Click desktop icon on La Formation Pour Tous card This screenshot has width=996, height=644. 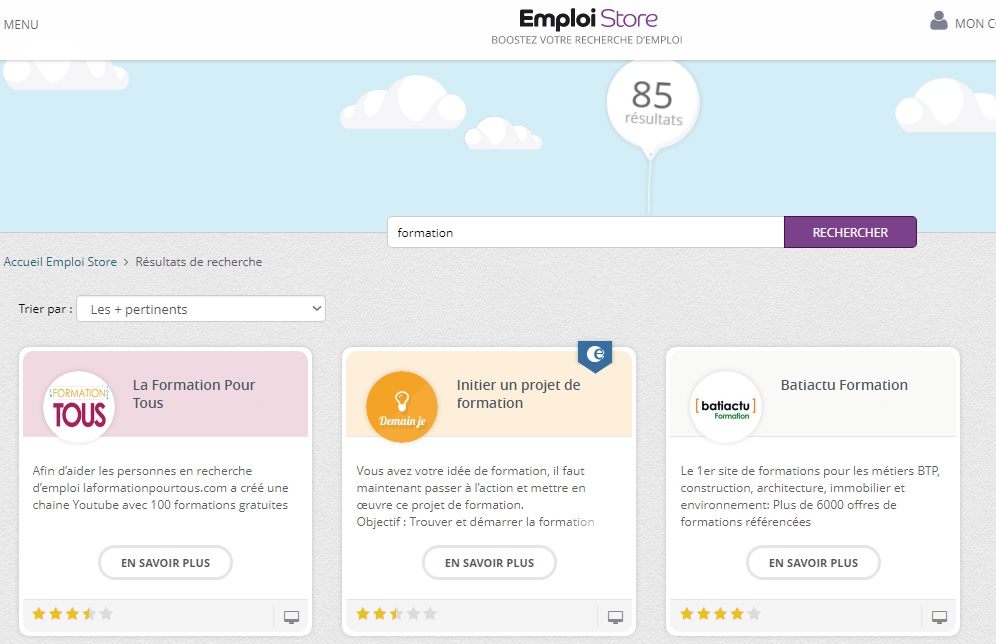tap(292, 617)
